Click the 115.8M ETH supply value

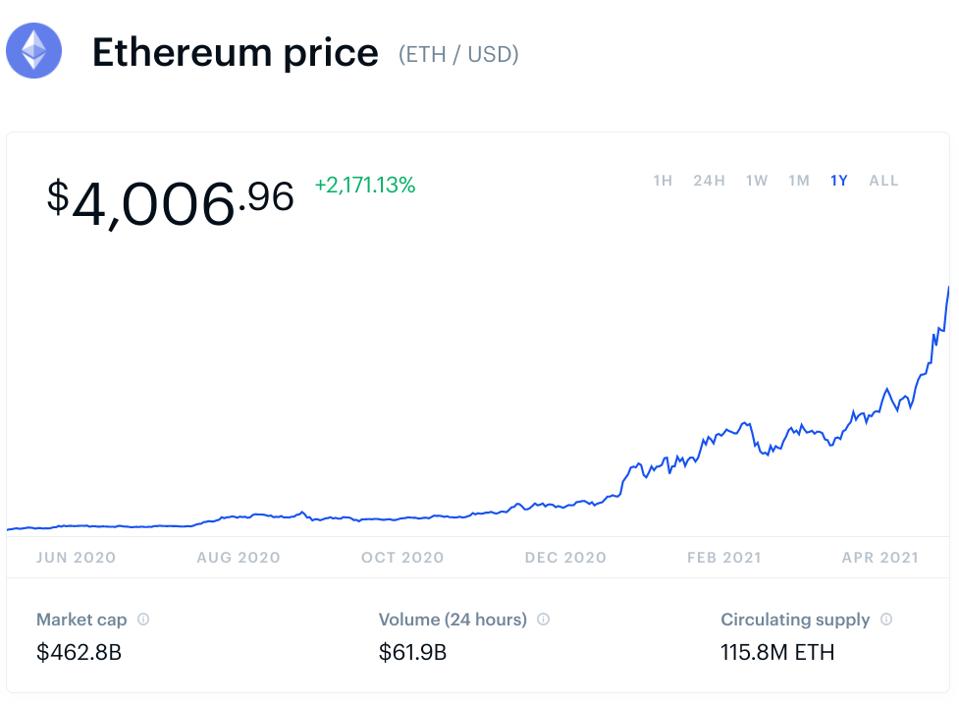coord(777,653)
